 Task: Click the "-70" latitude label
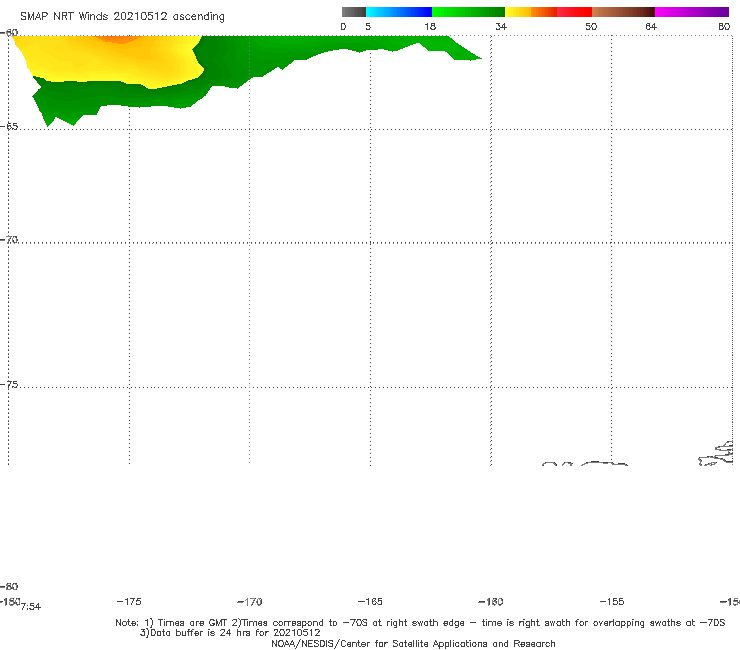click(9, 240)
